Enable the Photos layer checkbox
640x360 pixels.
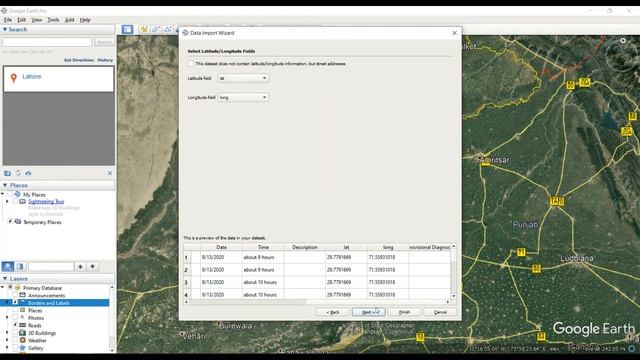[x=15, y=318]
